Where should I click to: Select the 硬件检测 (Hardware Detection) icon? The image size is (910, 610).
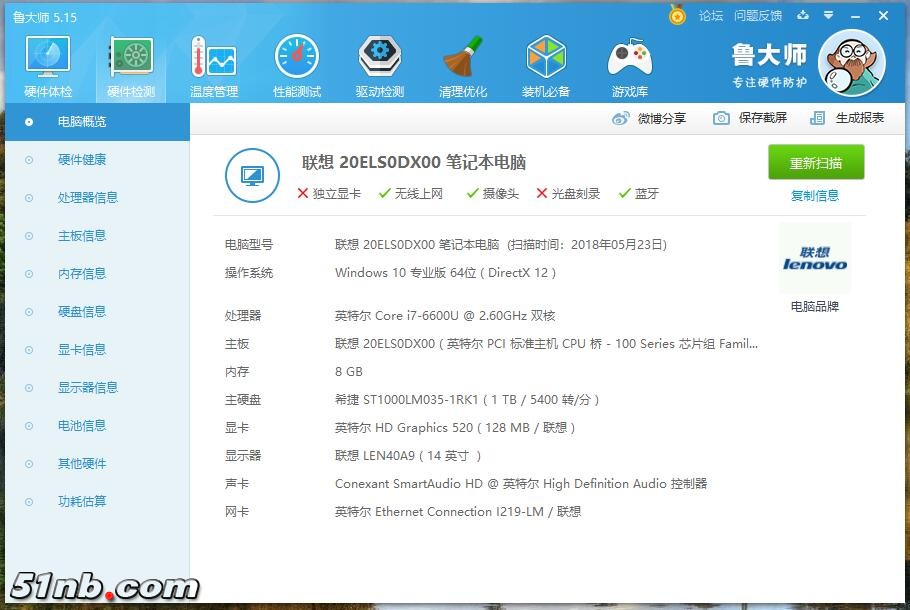coord(130,63)
